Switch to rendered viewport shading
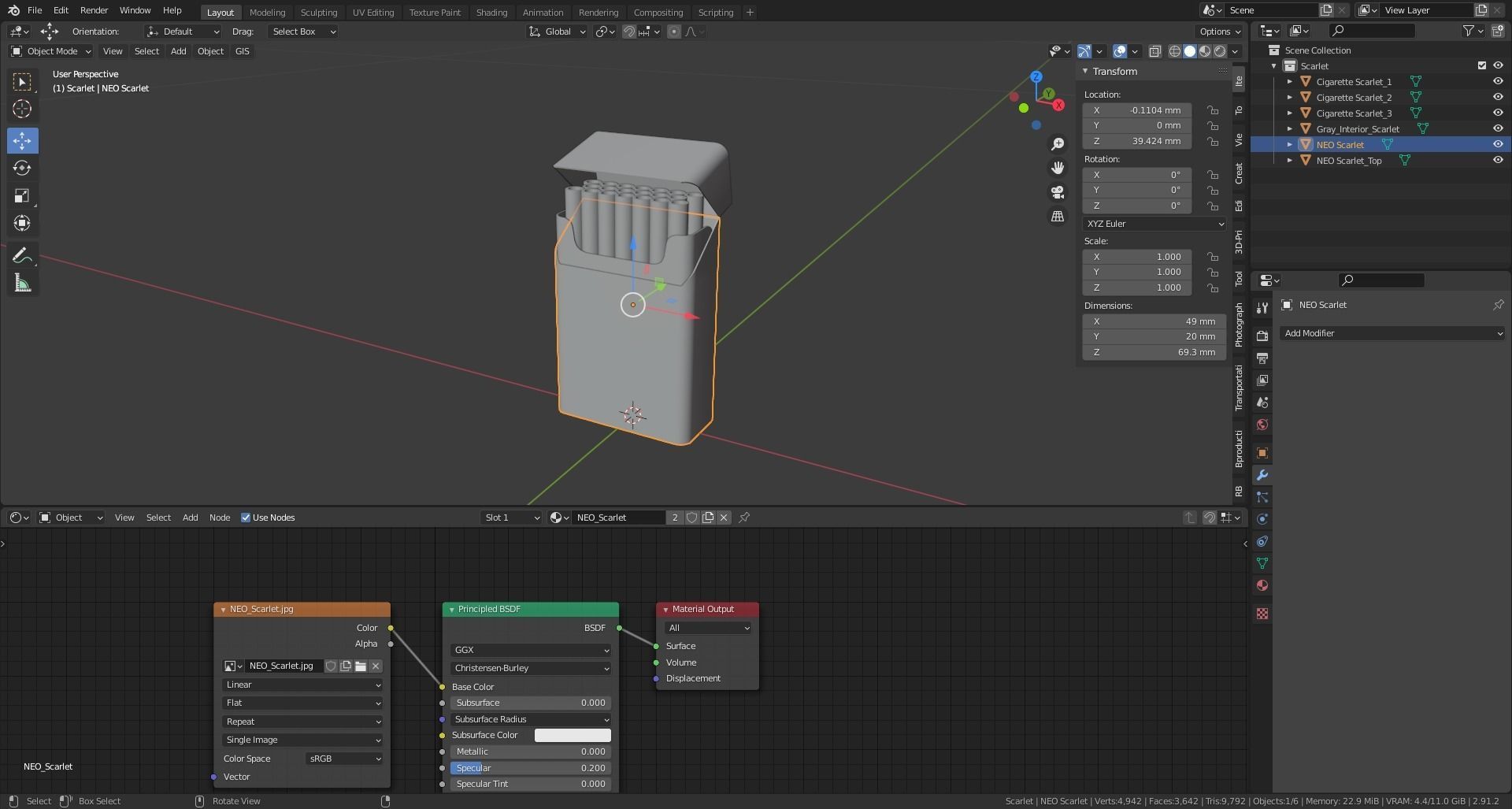The height and width of the screenshot is (809, 1512). pos(1220,51)
